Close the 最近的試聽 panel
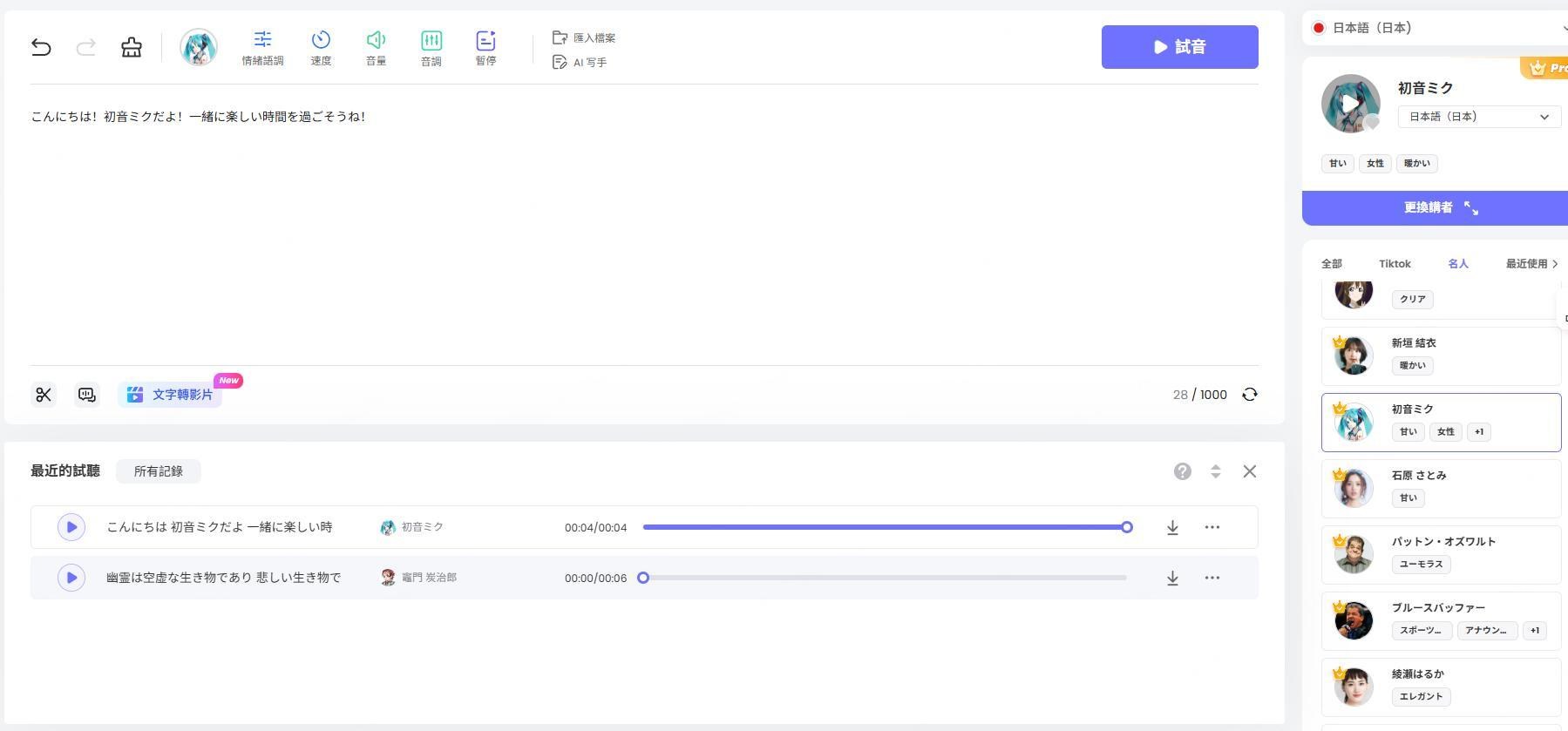The height and width of the screenshot is (731, 1568). [1250, 471]
